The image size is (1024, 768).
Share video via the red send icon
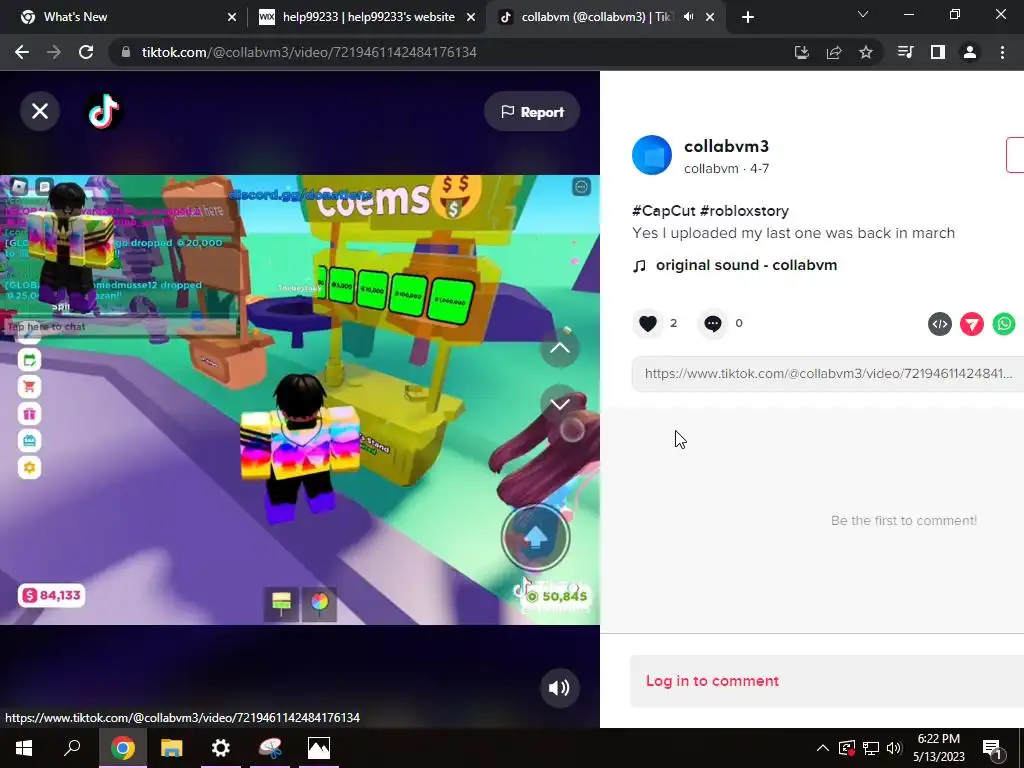[972, 324]
